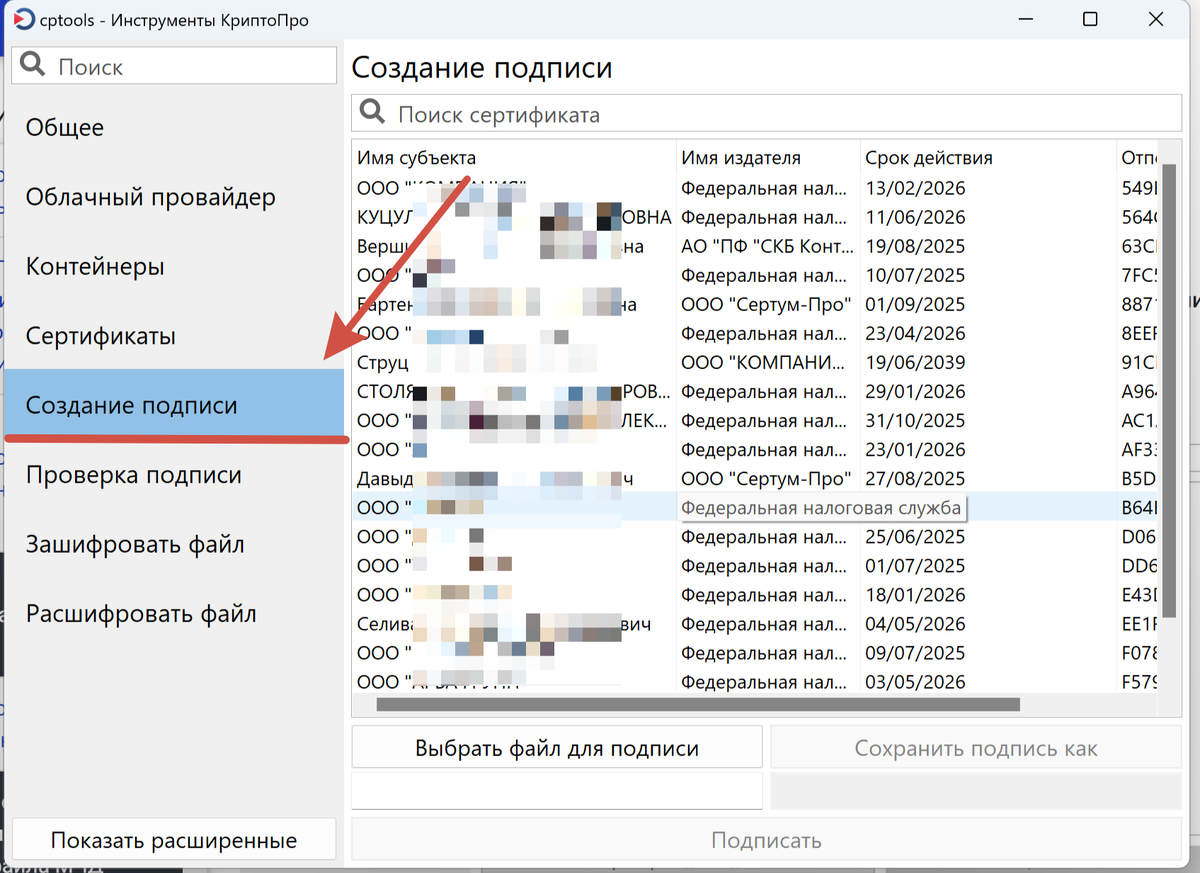Close the cptools window
1200x873 pixels.
[x=1156, y=19]
